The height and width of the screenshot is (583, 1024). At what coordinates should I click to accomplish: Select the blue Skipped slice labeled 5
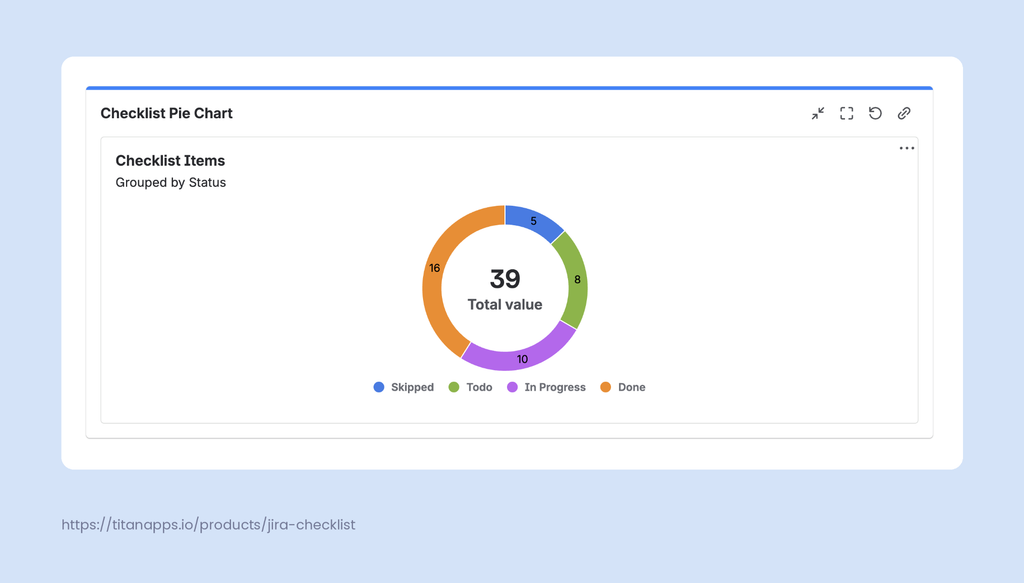(532, 221)
